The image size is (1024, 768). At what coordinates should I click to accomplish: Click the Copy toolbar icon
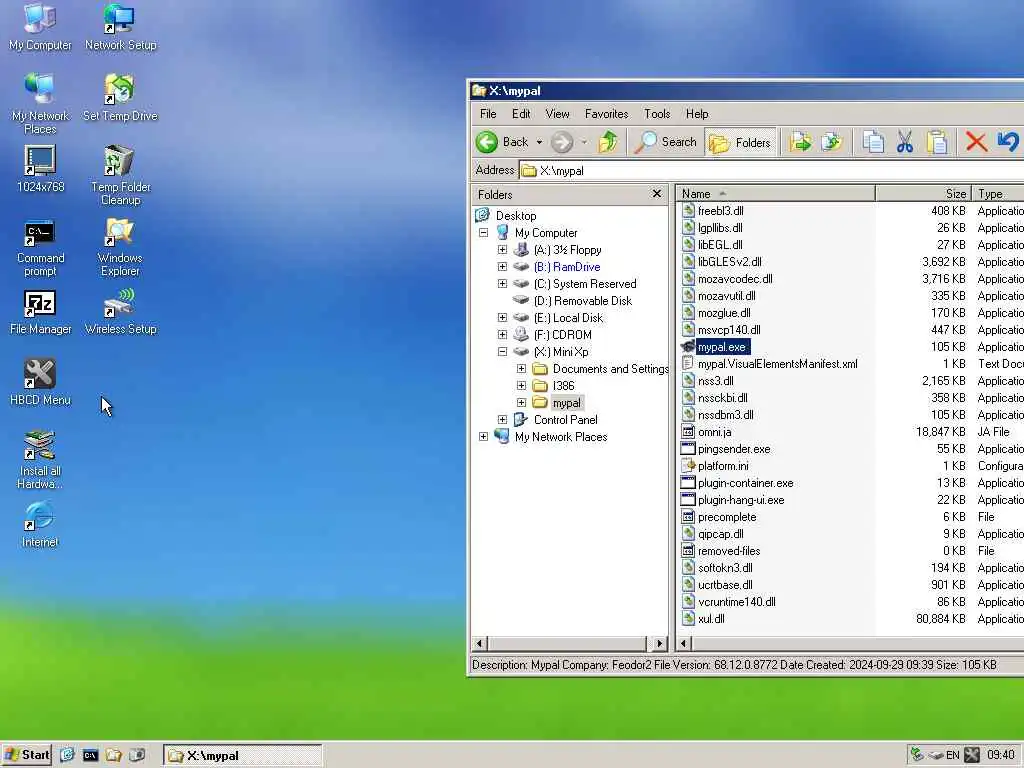tap(873, 142)
